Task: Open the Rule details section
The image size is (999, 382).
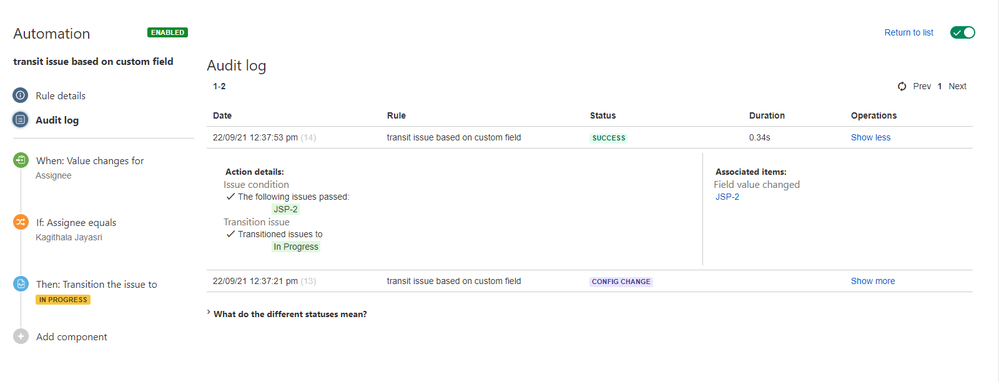Action: tap(61, 96)
